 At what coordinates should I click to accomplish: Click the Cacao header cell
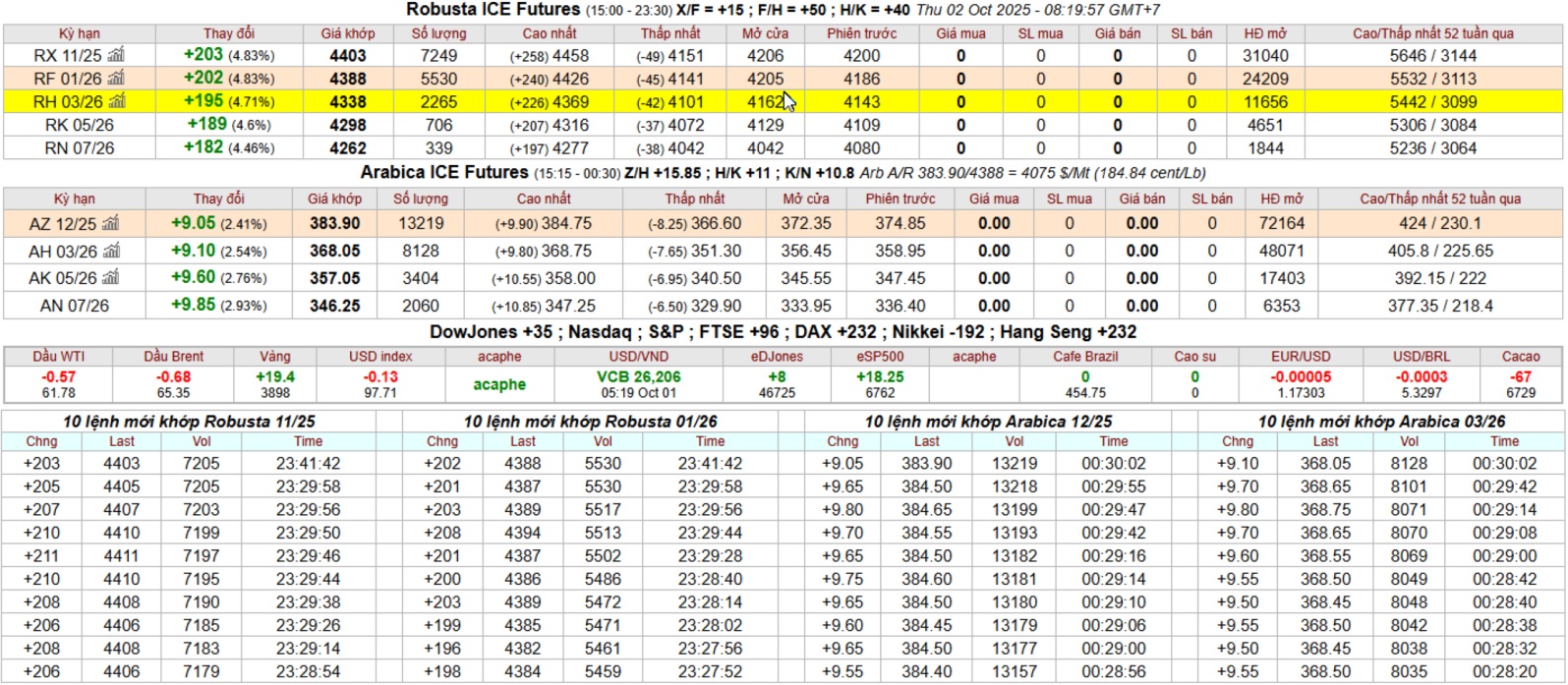click(x=1520, y=357)
